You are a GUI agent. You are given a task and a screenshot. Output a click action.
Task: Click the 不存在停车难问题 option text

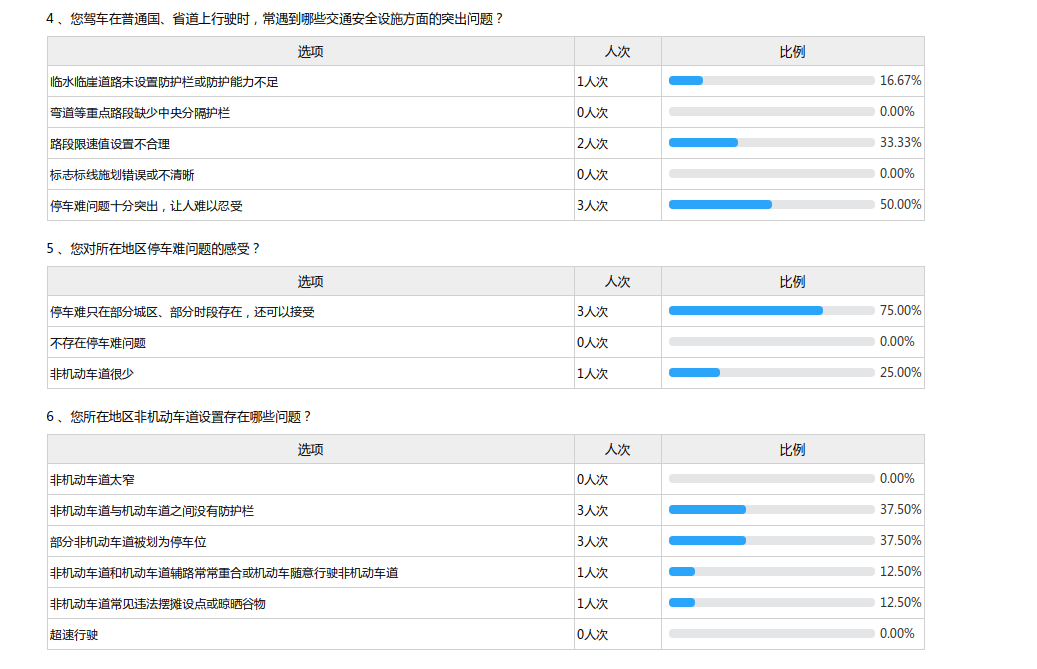point(98,343)
